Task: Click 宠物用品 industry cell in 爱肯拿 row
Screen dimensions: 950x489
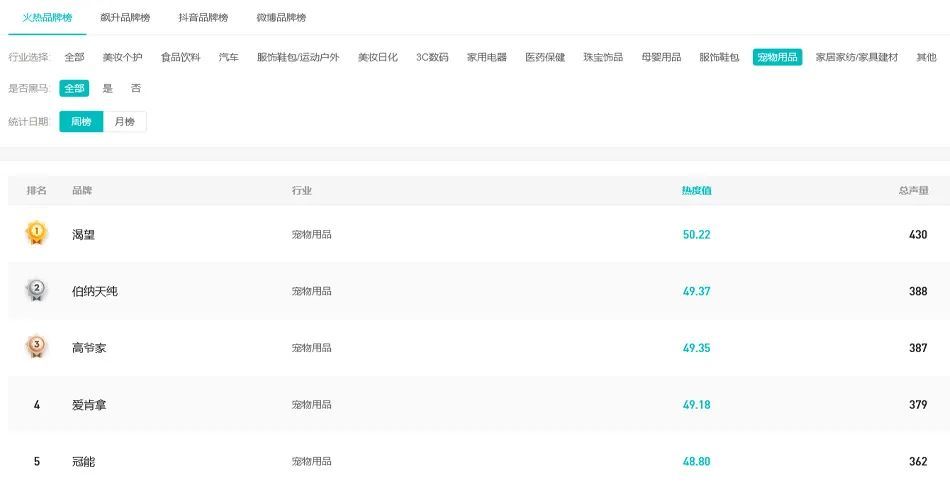Action: click(311, 405)
